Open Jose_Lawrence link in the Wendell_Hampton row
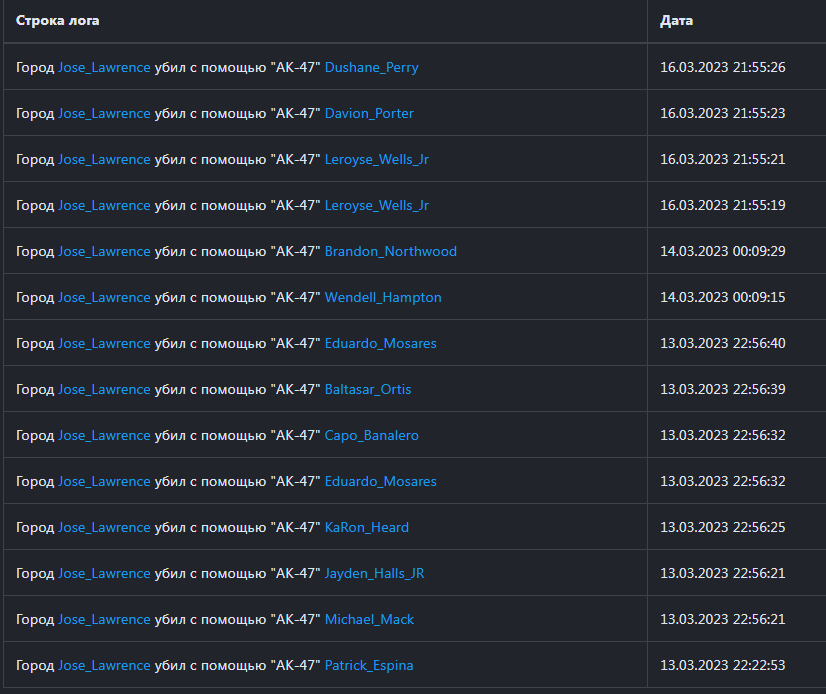This screenshot has width=826, height=694. pyautogui.click(x=104, y=298)
